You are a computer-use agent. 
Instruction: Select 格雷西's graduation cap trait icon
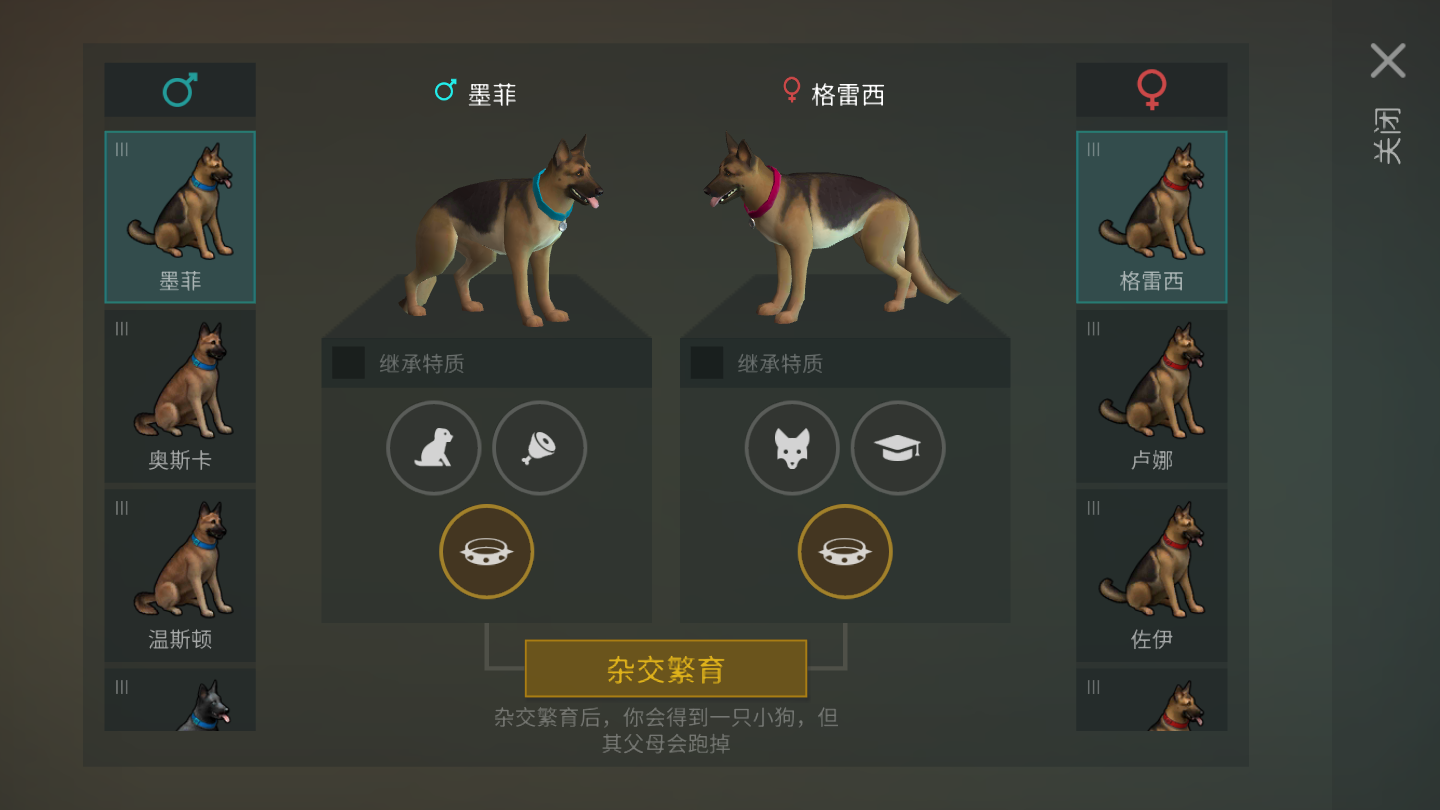(898, 448)
